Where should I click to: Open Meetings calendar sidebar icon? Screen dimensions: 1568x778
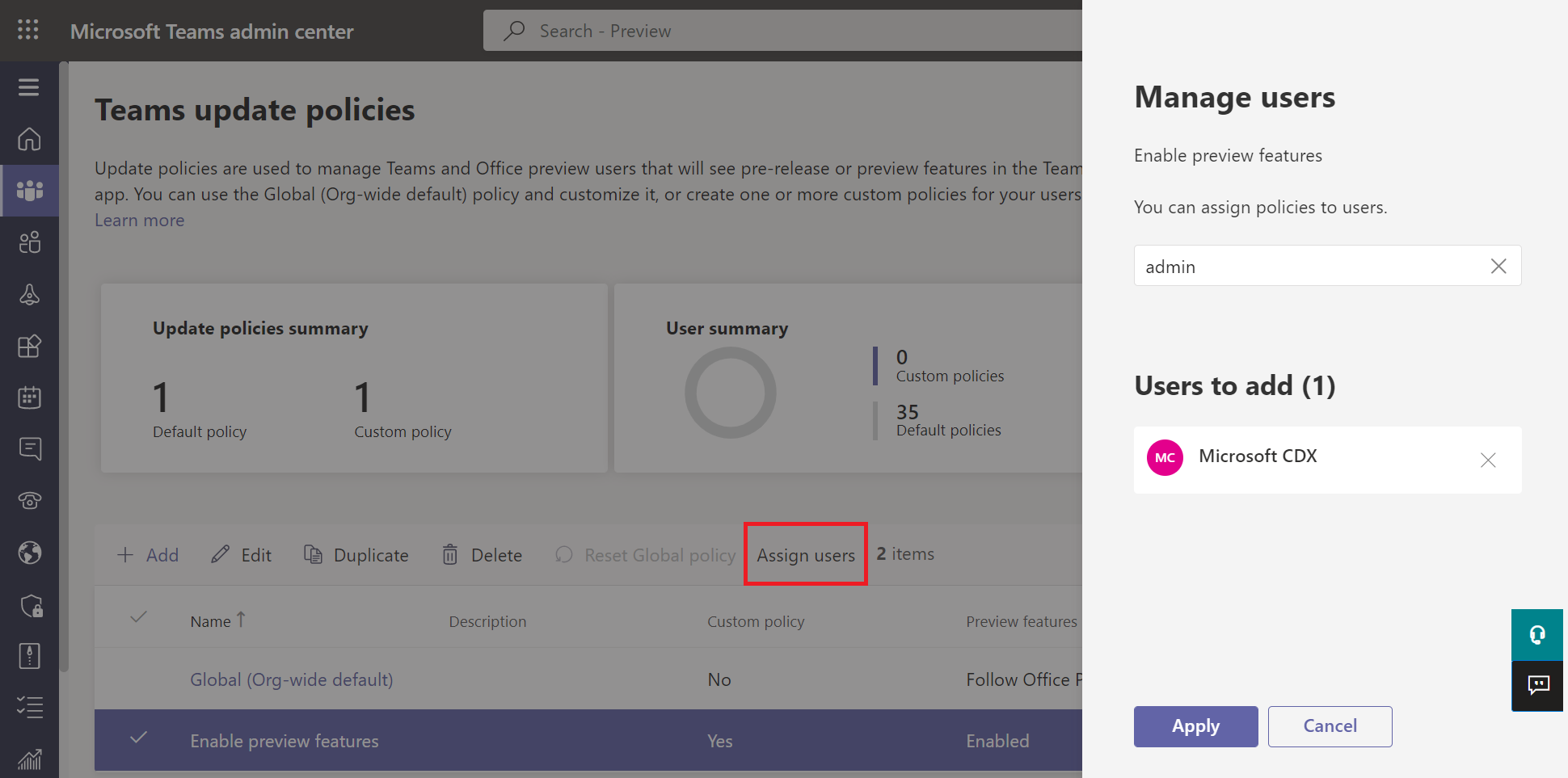pos(29,397)
